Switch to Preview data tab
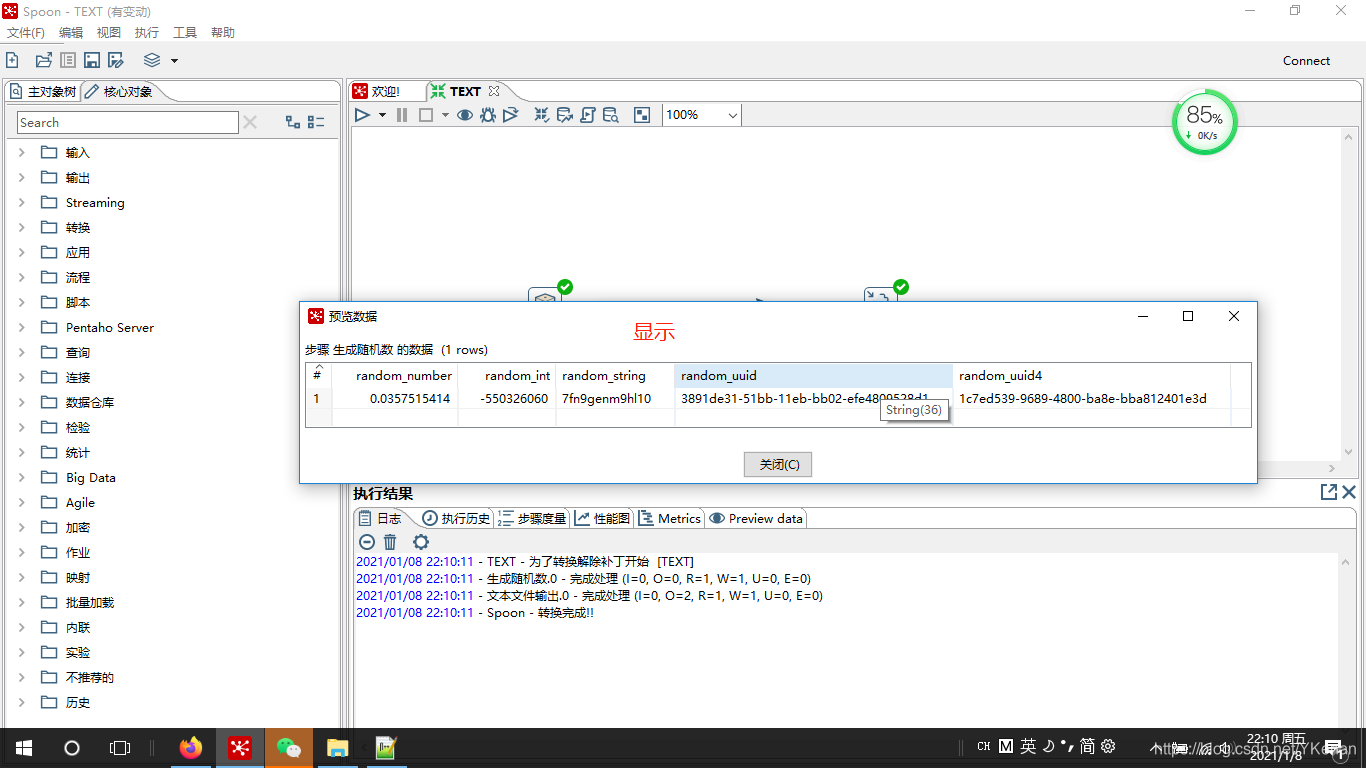 (756, 518)
